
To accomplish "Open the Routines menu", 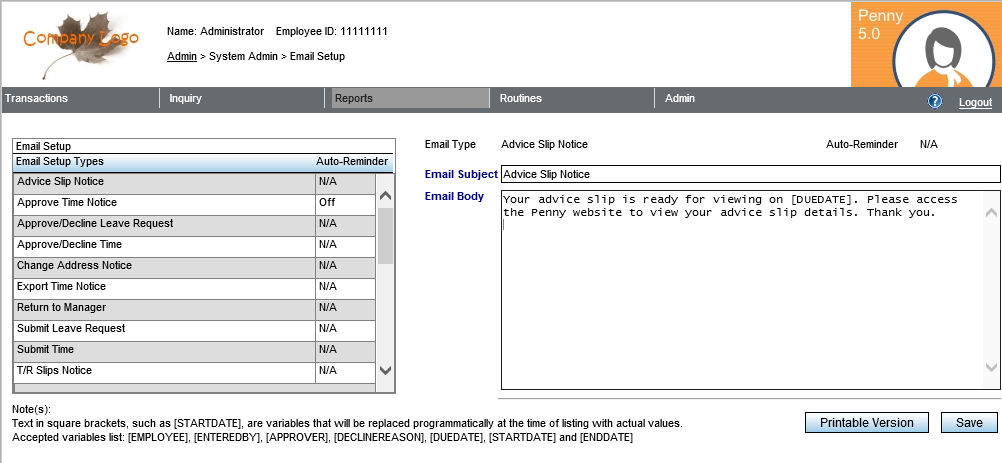I will 521,98.
